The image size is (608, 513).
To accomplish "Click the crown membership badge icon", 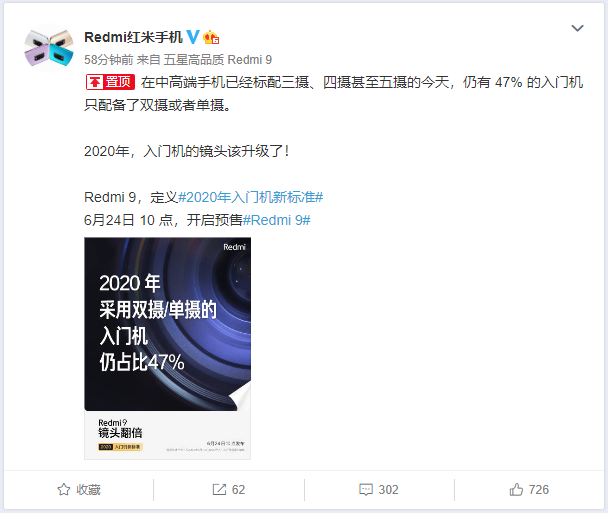I will click(211, 37).
